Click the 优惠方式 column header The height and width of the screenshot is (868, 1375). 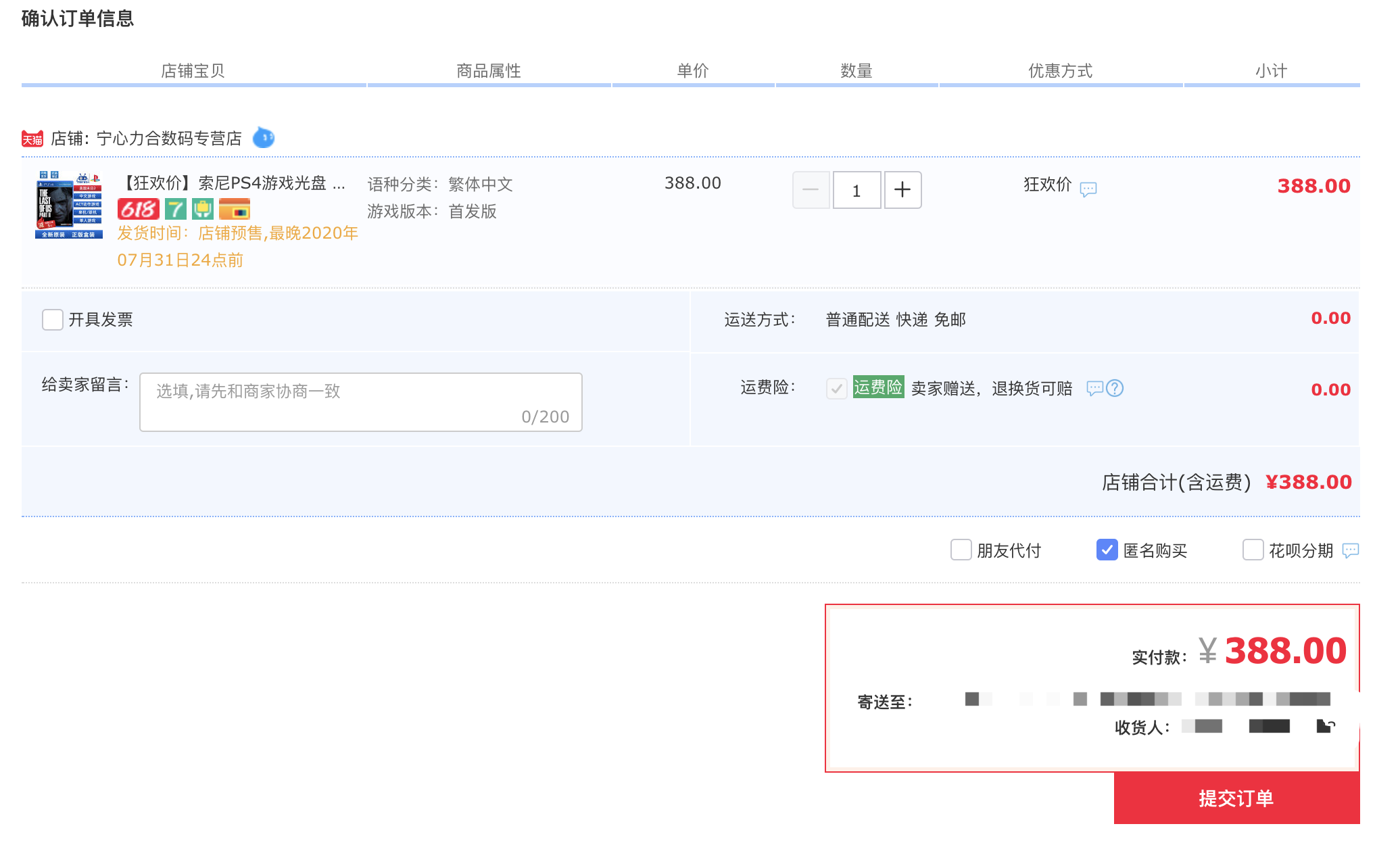pos(1061,71)
